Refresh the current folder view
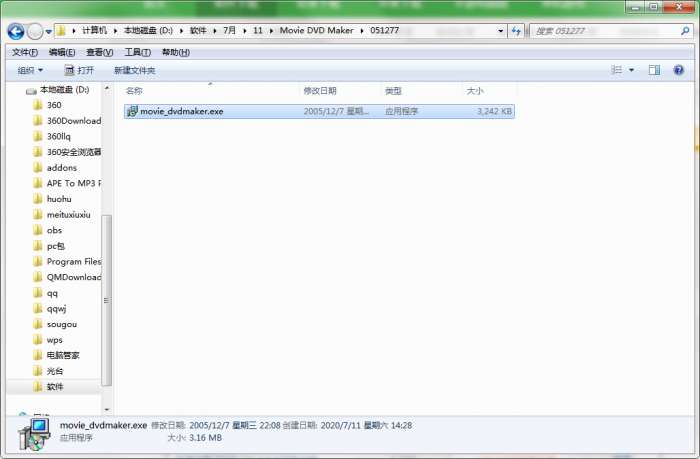Viewport: 700px width, 459px height. (516, 31)
